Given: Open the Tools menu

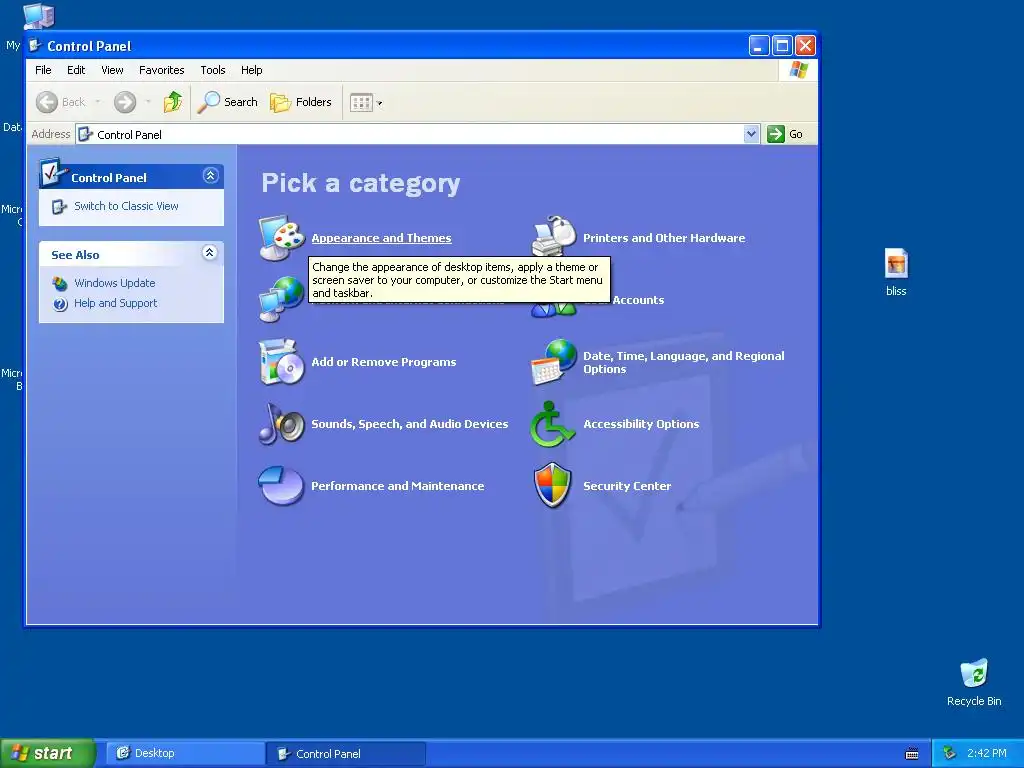Looking at the screenshot, I should (x=213, y=70).
